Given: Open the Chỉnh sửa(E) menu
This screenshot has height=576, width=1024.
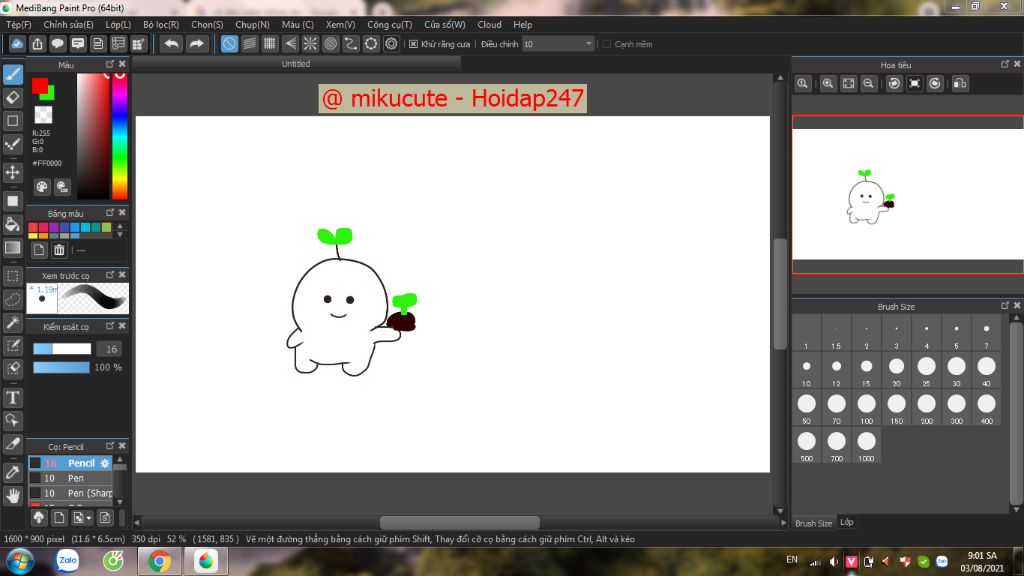Looking at the screenshot, I should pos(68,25).
